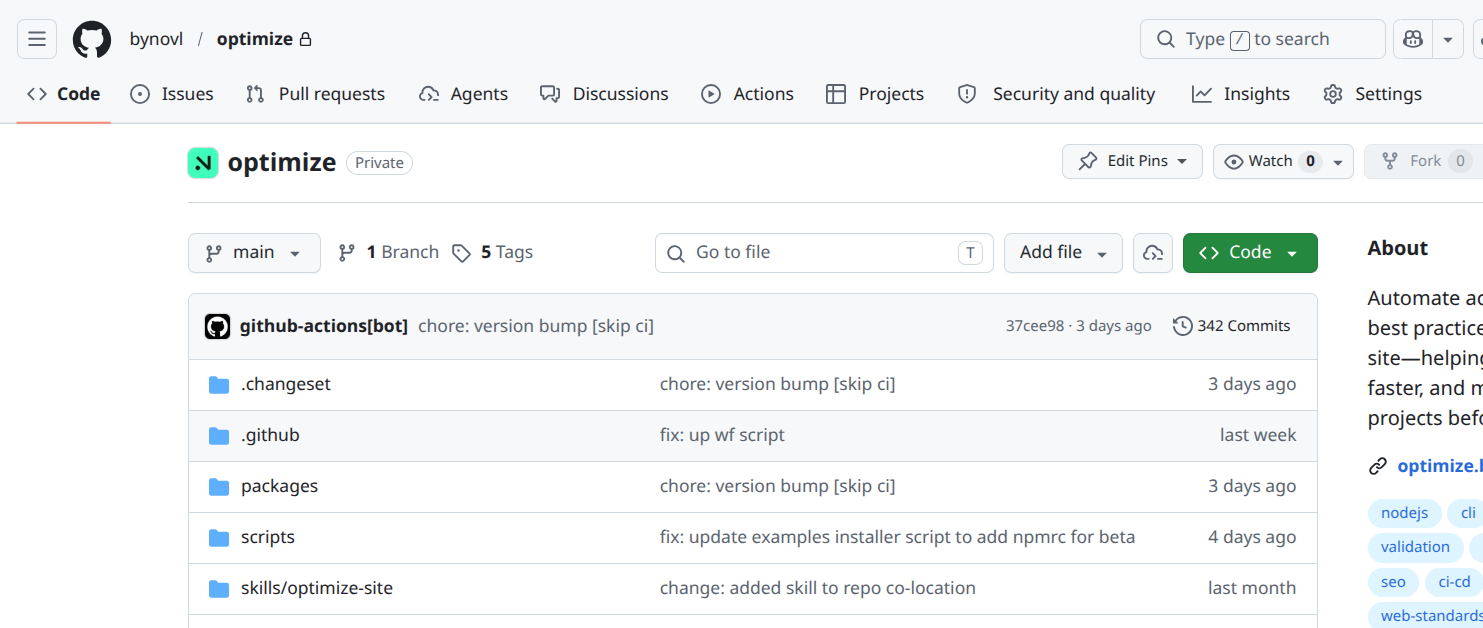Open the Edit Pins dropdown

[1132, 161]
